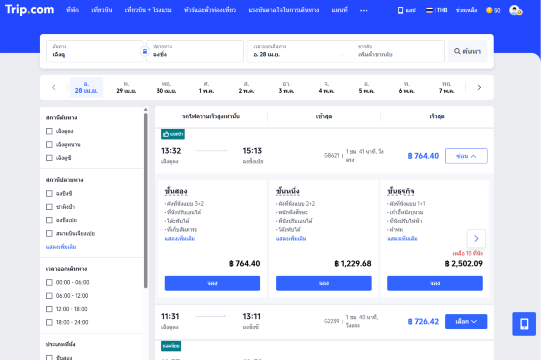Viewport: 541px width, 360px height.
Task: Book the first class ฿1,229.68 ticket
Action: [324, 283]
